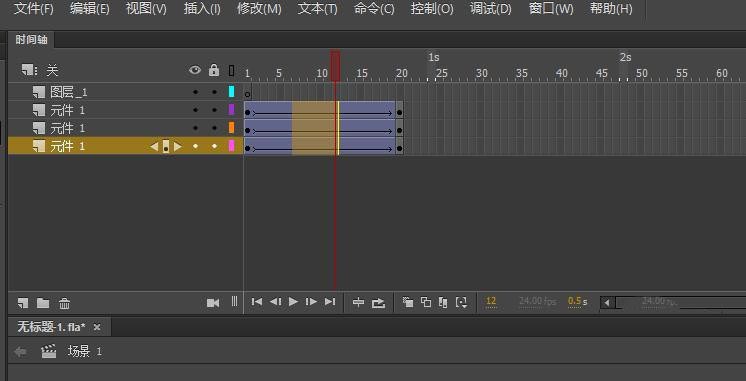The image size is (746, 381).
Task: Delete the selected layer with trash icon
Action: coord(64,303)
